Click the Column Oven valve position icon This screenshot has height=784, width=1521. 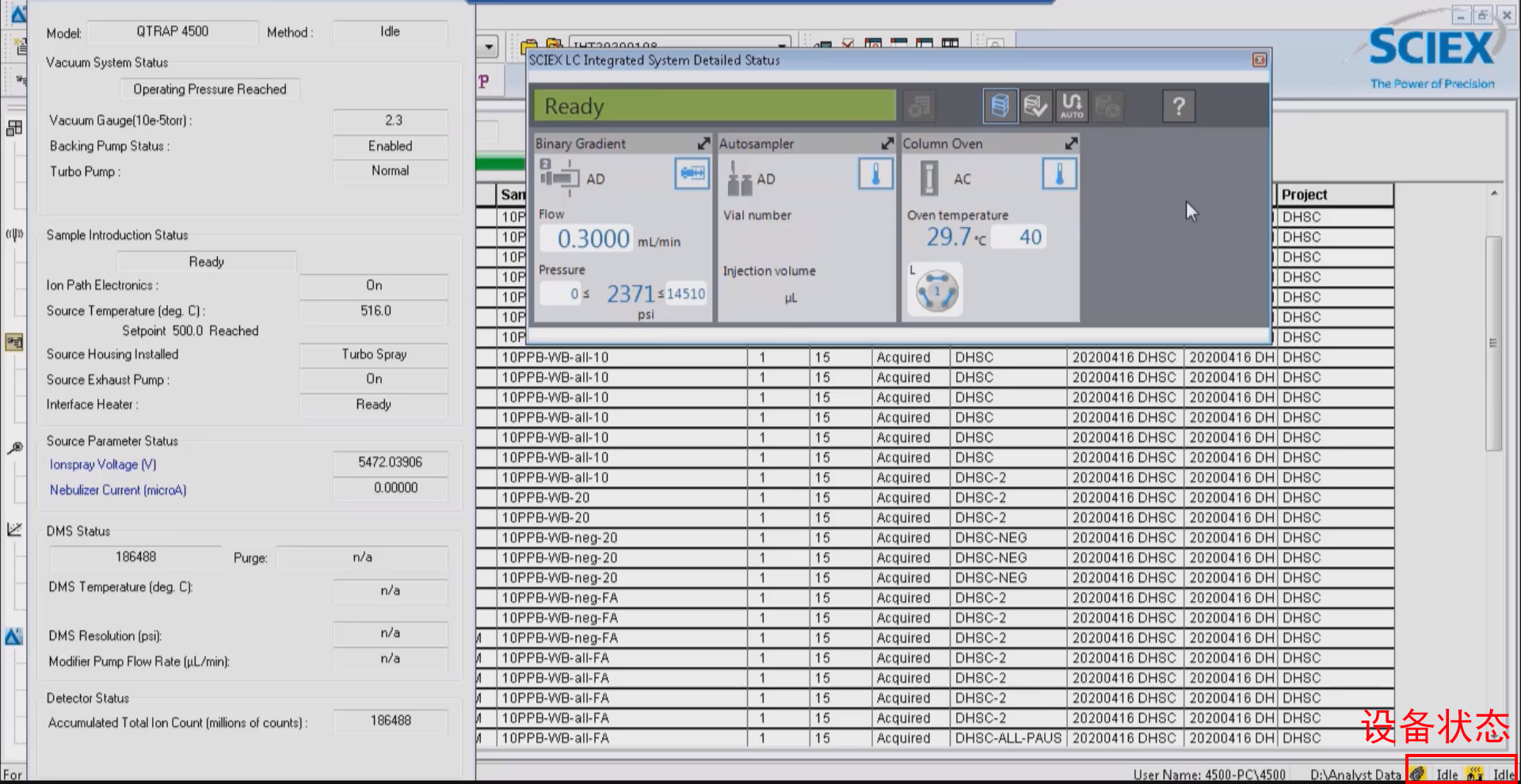coord(936,291)
